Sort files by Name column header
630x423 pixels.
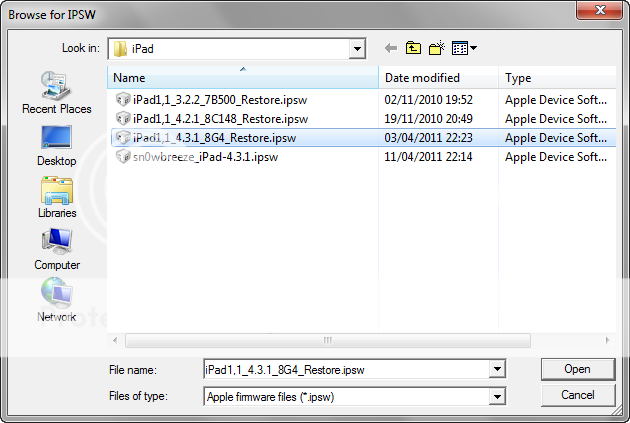point(243,78)
